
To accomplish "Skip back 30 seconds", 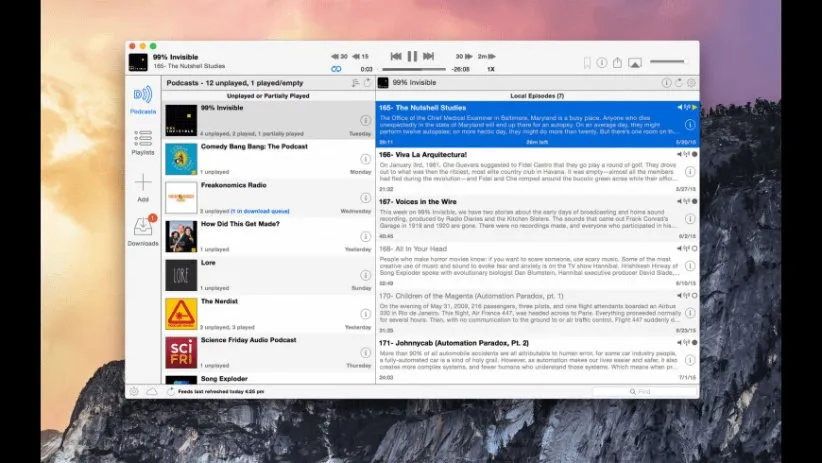I will (x=340, y=57).
